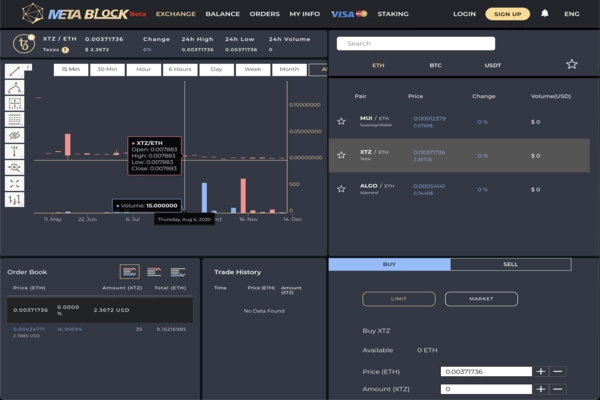This screenshot has width=600, height=400.
Task: Collapse the chart tools sidebar arrow
Action: coord(28,67)
